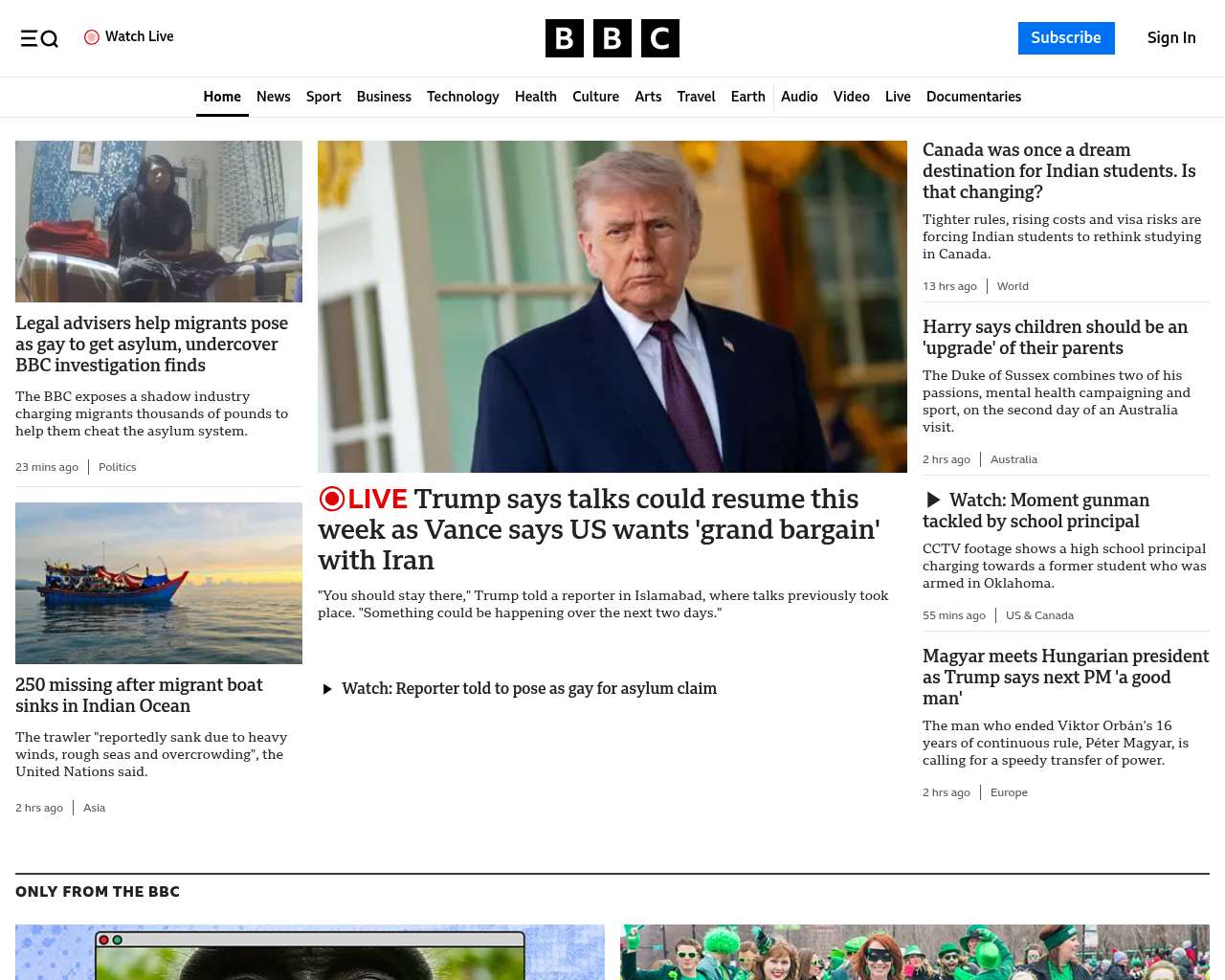Open the menu and search icon
This screenshot has width=1225, height=980.
click(x=39, y=38)
